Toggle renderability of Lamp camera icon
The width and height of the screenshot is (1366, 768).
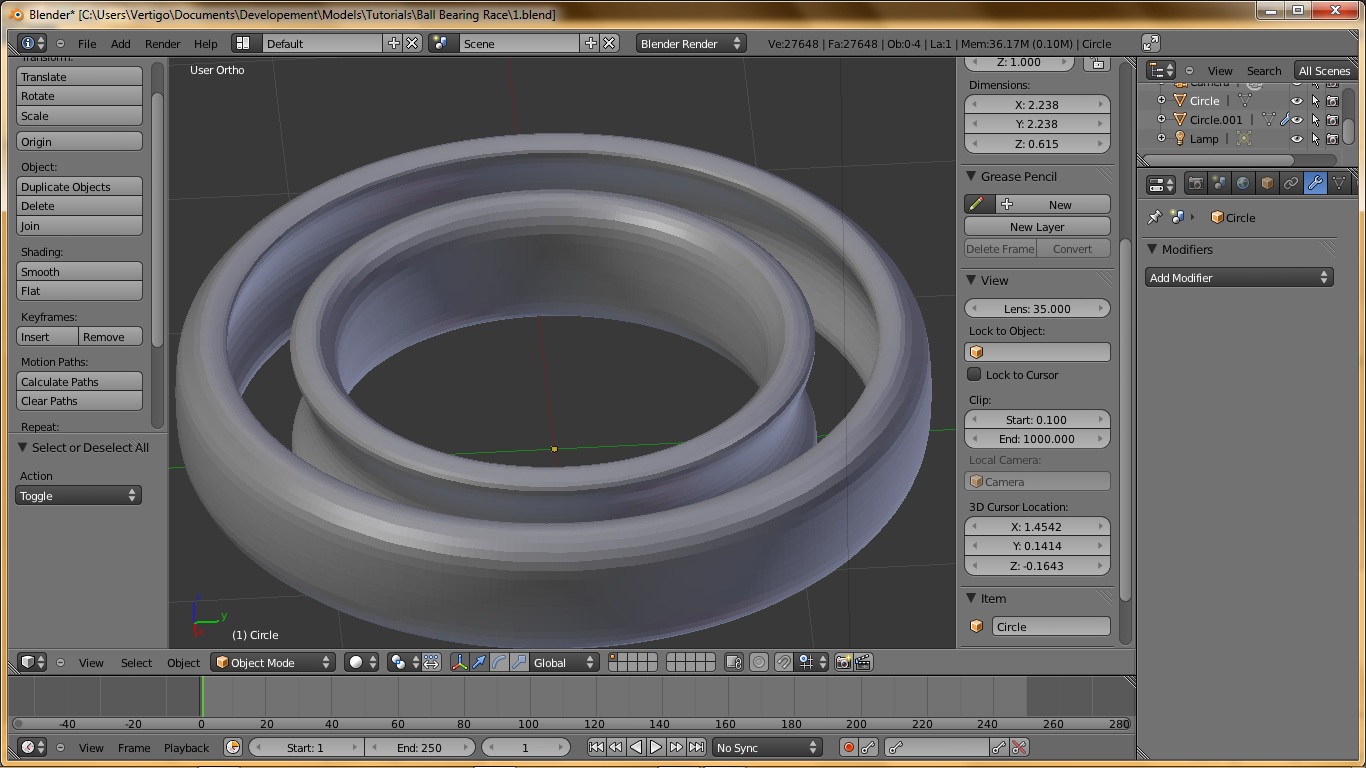[x=1332, y=138]
